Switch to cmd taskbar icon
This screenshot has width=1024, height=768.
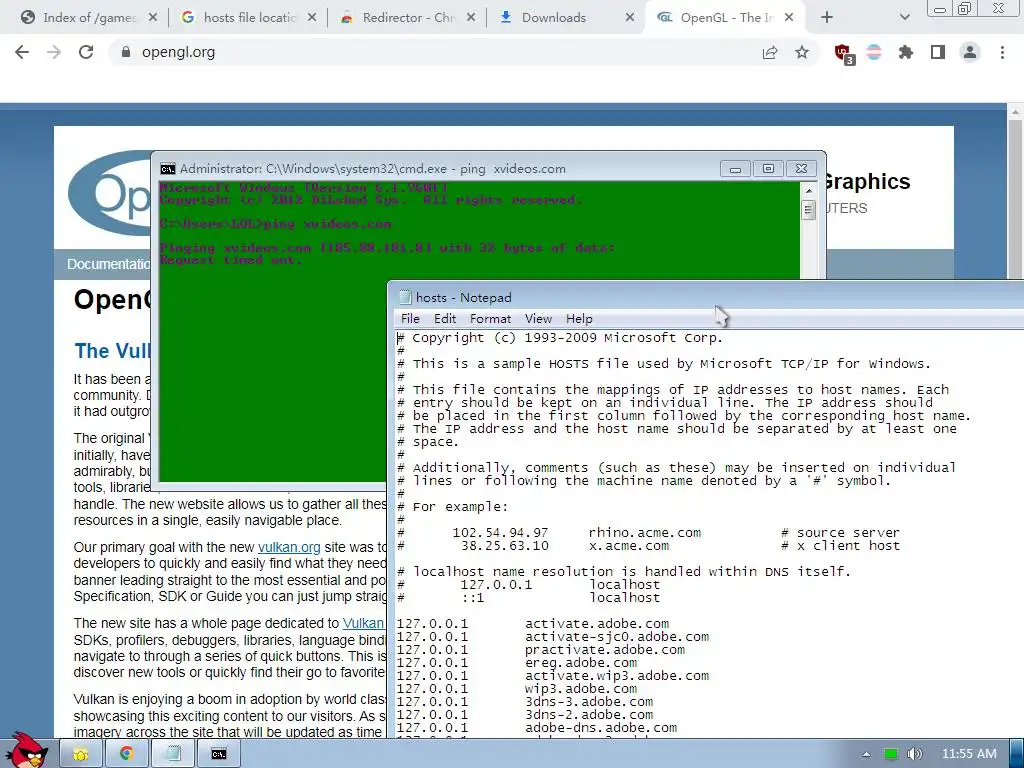click(x=219, y=754)
